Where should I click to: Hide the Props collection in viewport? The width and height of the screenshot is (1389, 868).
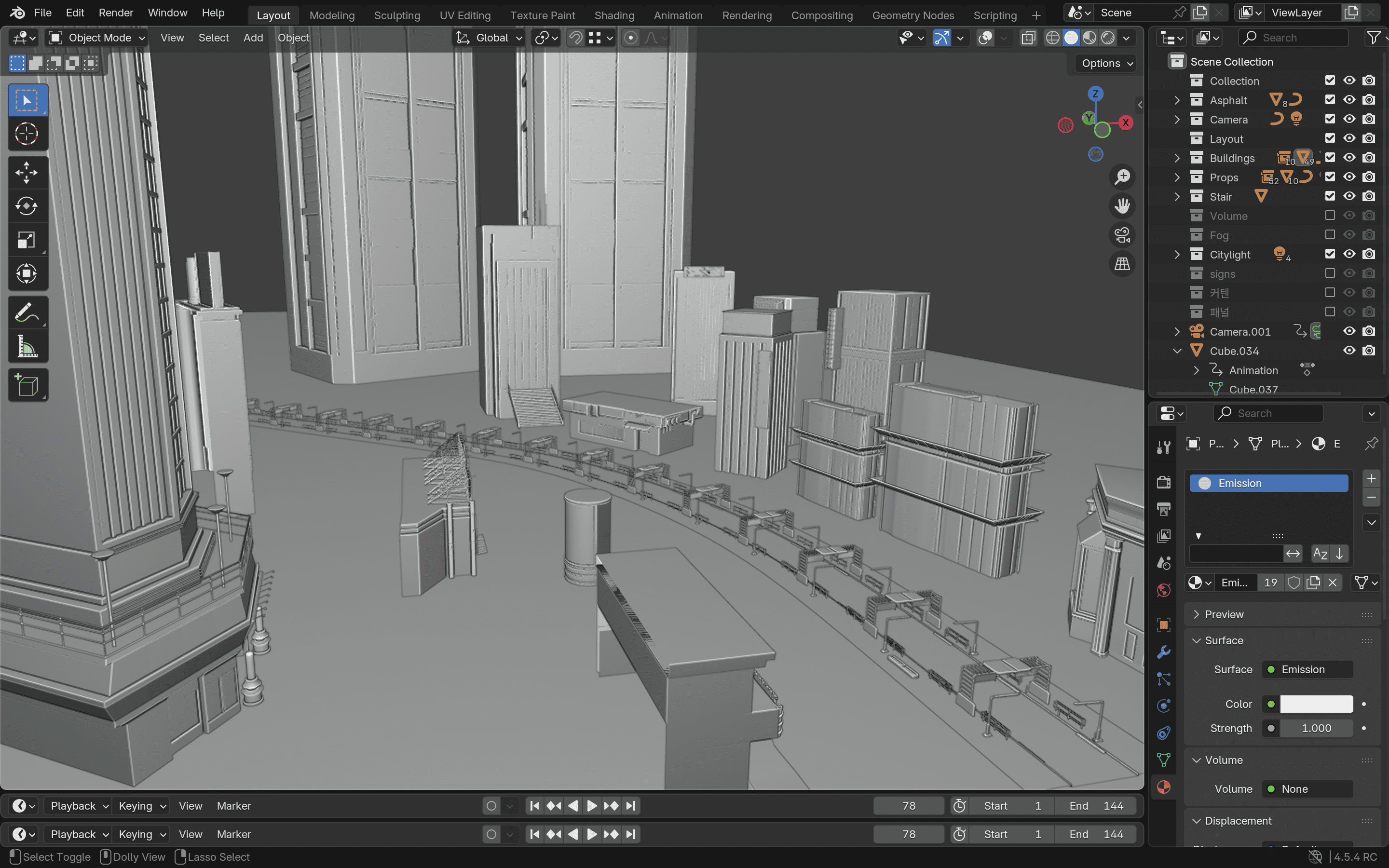click(x=1349, y=177)
